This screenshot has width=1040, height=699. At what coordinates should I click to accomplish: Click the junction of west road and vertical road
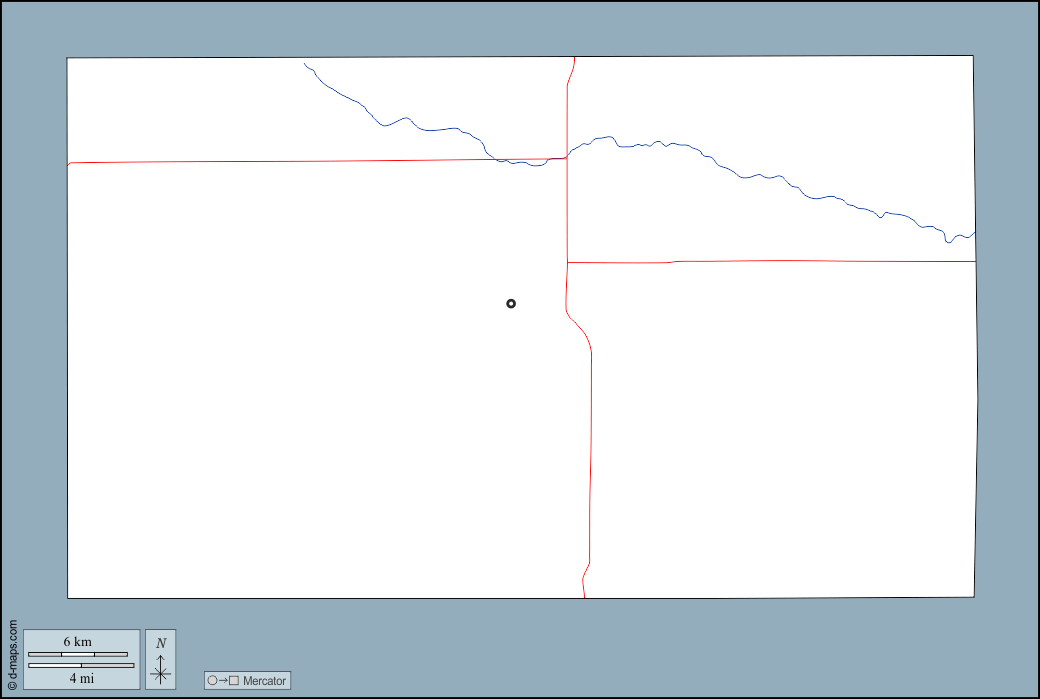click(567, 158)
